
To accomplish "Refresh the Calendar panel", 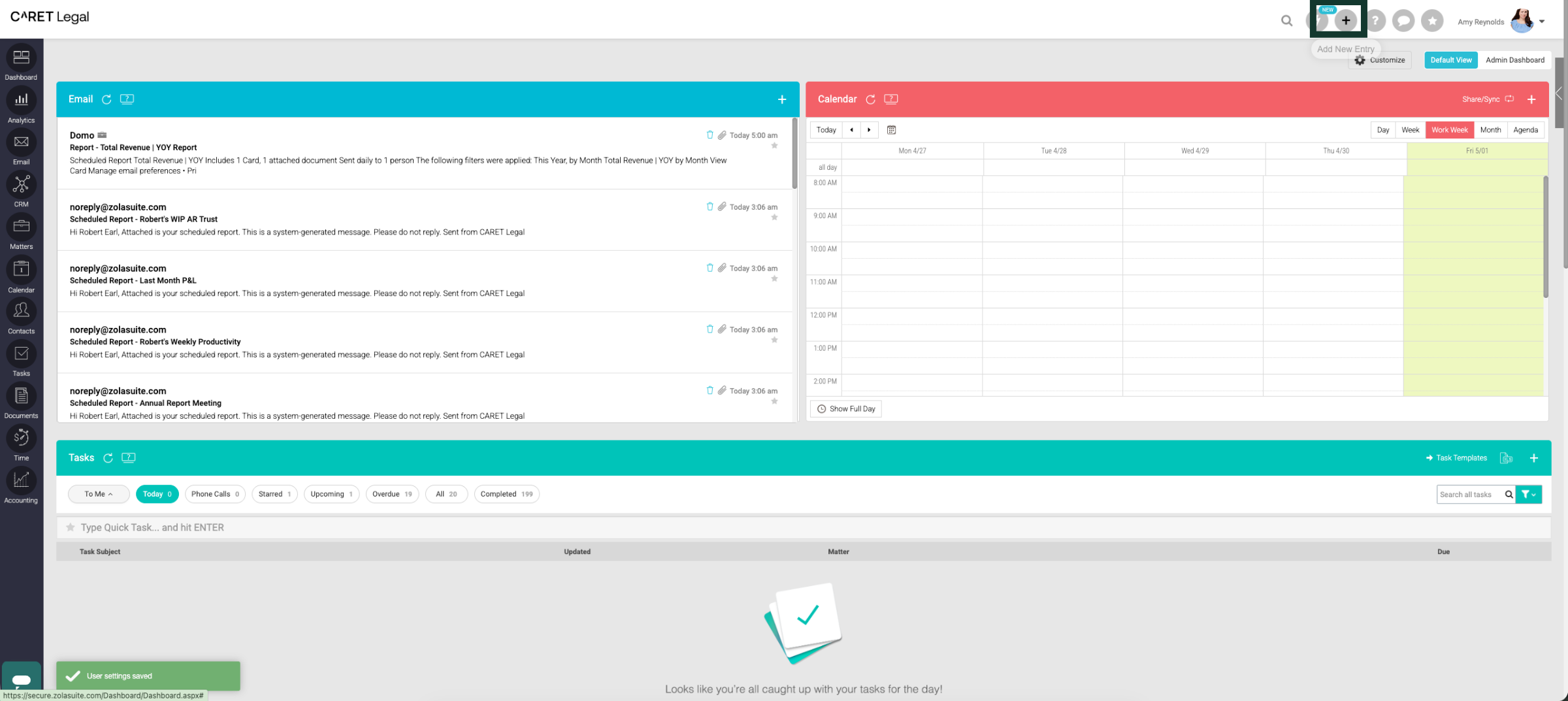I will point(870,99).
